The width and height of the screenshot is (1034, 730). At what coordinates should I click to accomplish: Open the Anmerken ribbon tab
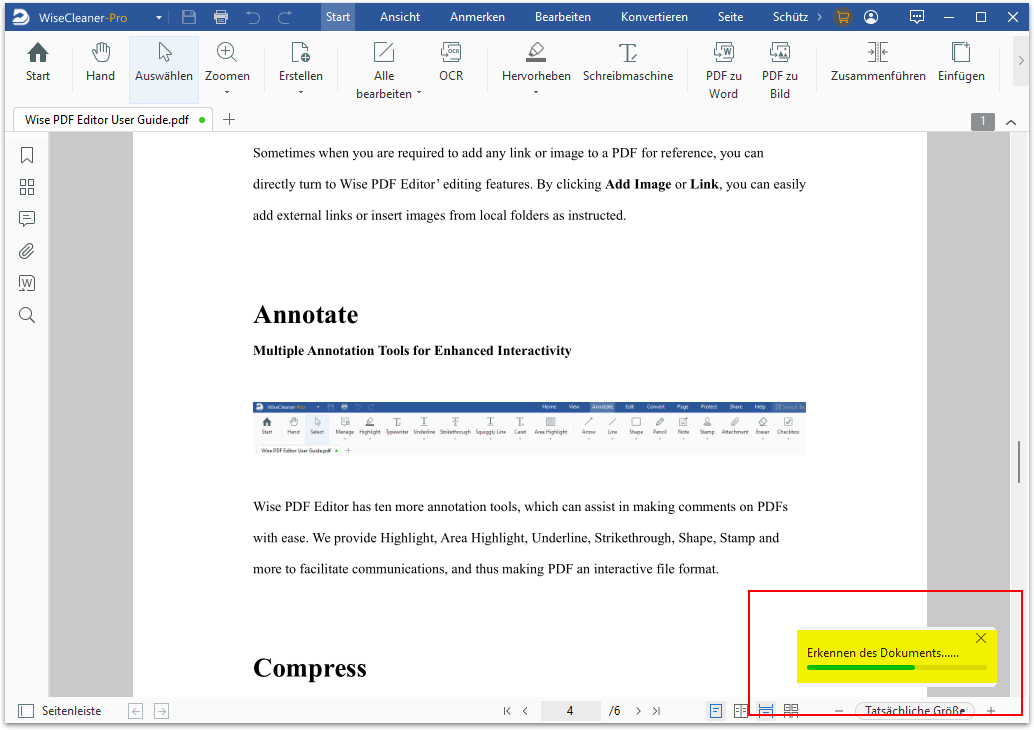point(477,17)
